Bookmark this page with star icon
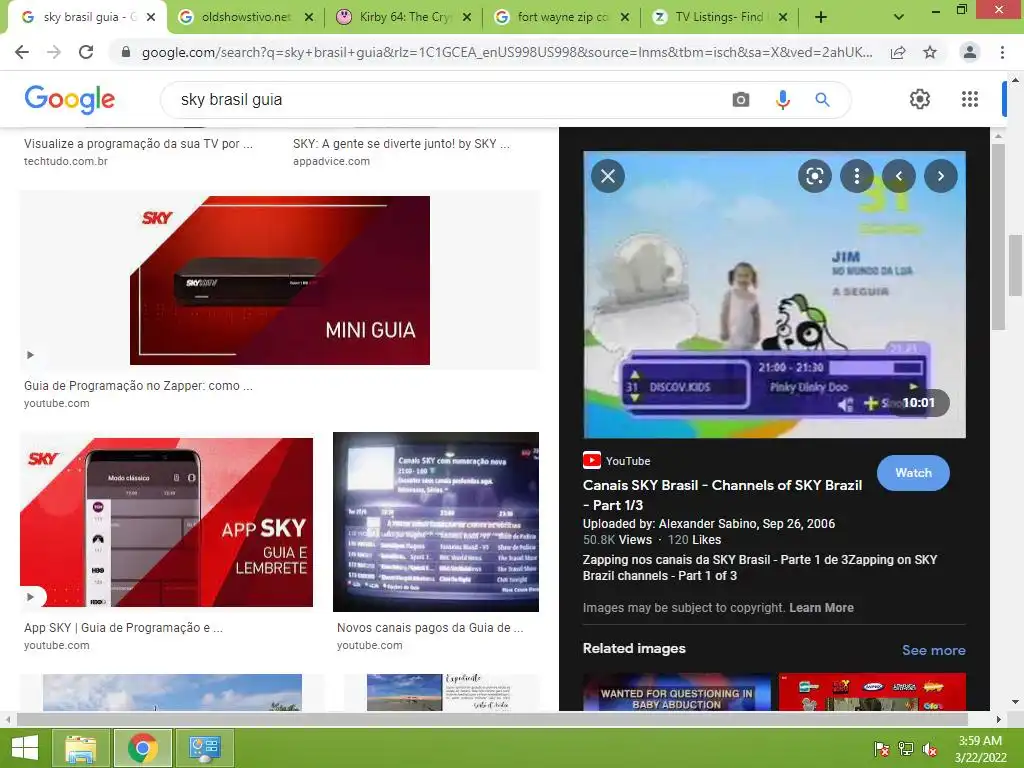Viewport: 1024px width, 768px height. [930, 52]
